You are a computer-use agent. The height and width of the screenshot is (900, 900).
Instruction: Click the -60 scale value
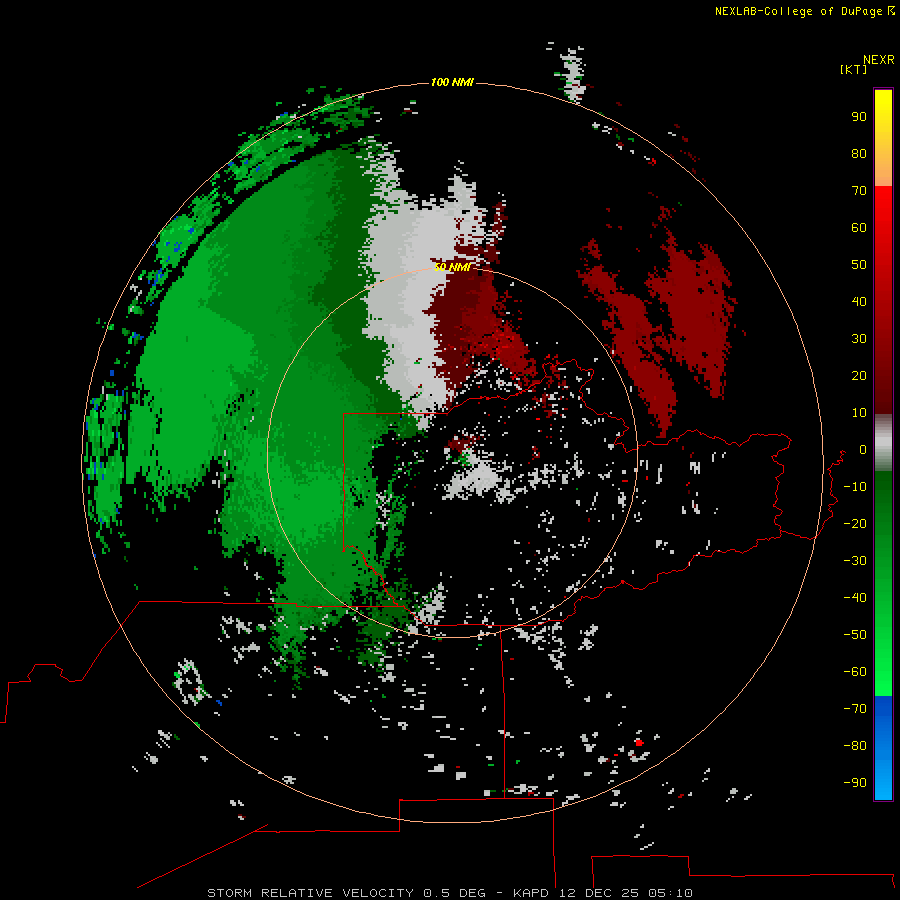coord(855,672)
